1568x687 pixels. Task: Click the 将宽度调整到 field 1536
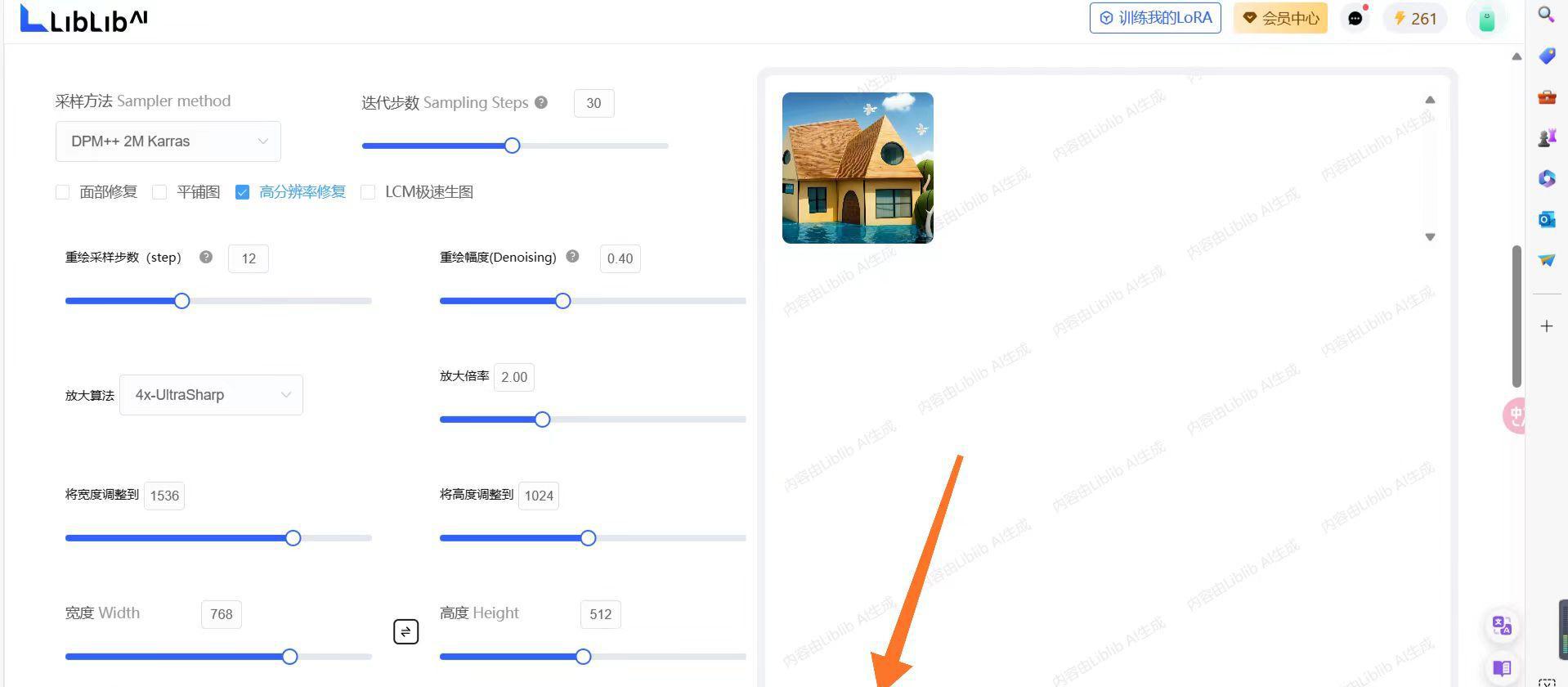(x=164, y=496)
